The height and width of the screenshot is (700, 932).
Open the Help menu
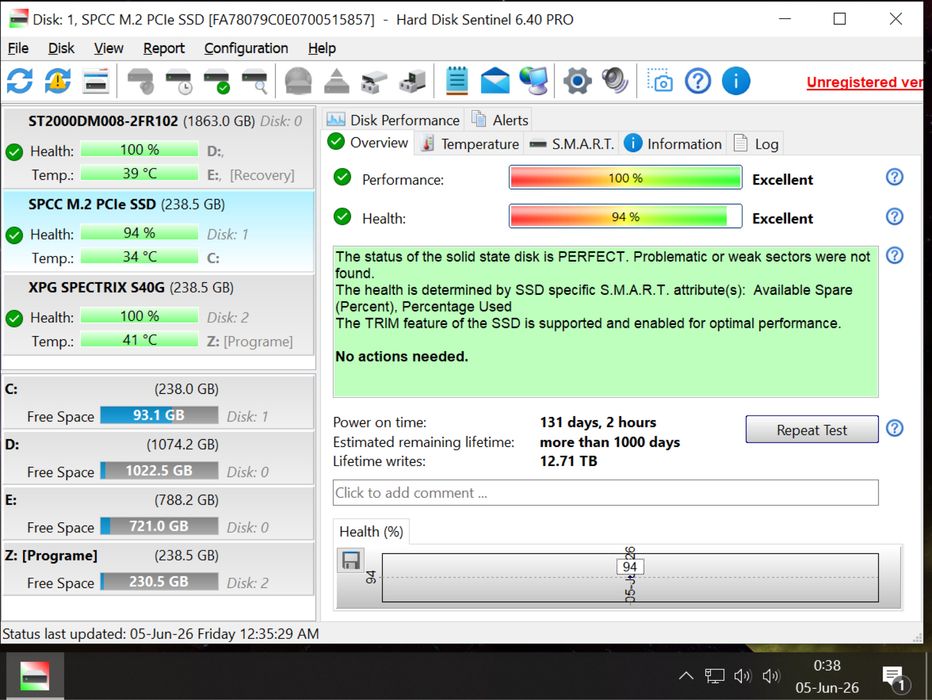322,48
